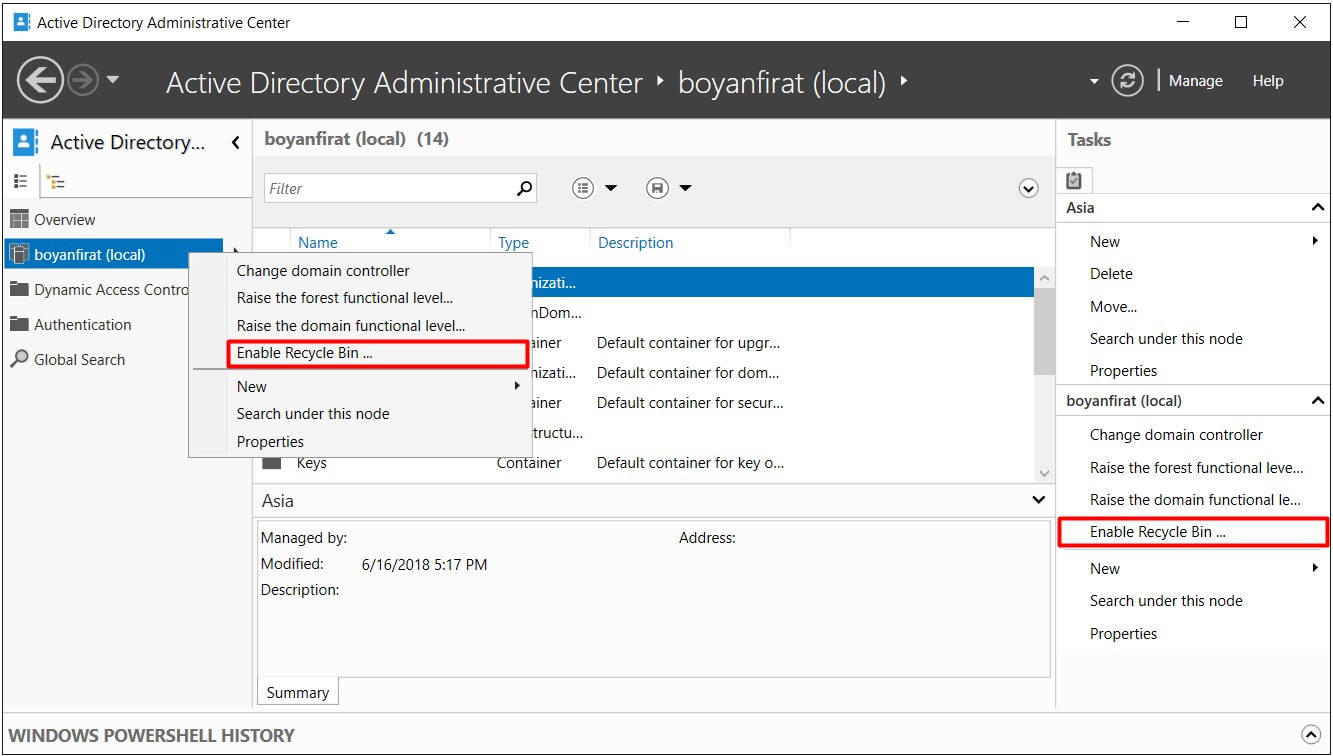This screenshot has width=1333, height=756.
Task: Choose Properties in the context menu
Action: point(270,442)
